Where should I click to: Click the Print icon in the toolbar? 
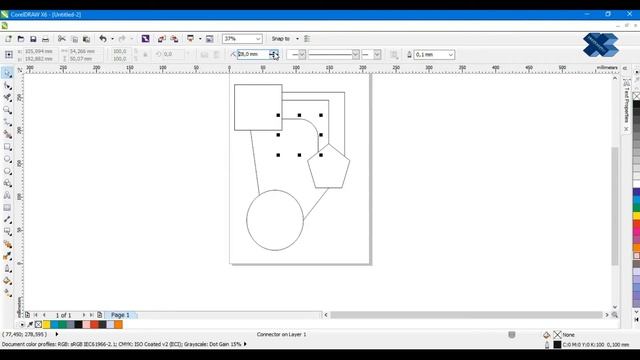click(x=45, y=39)
